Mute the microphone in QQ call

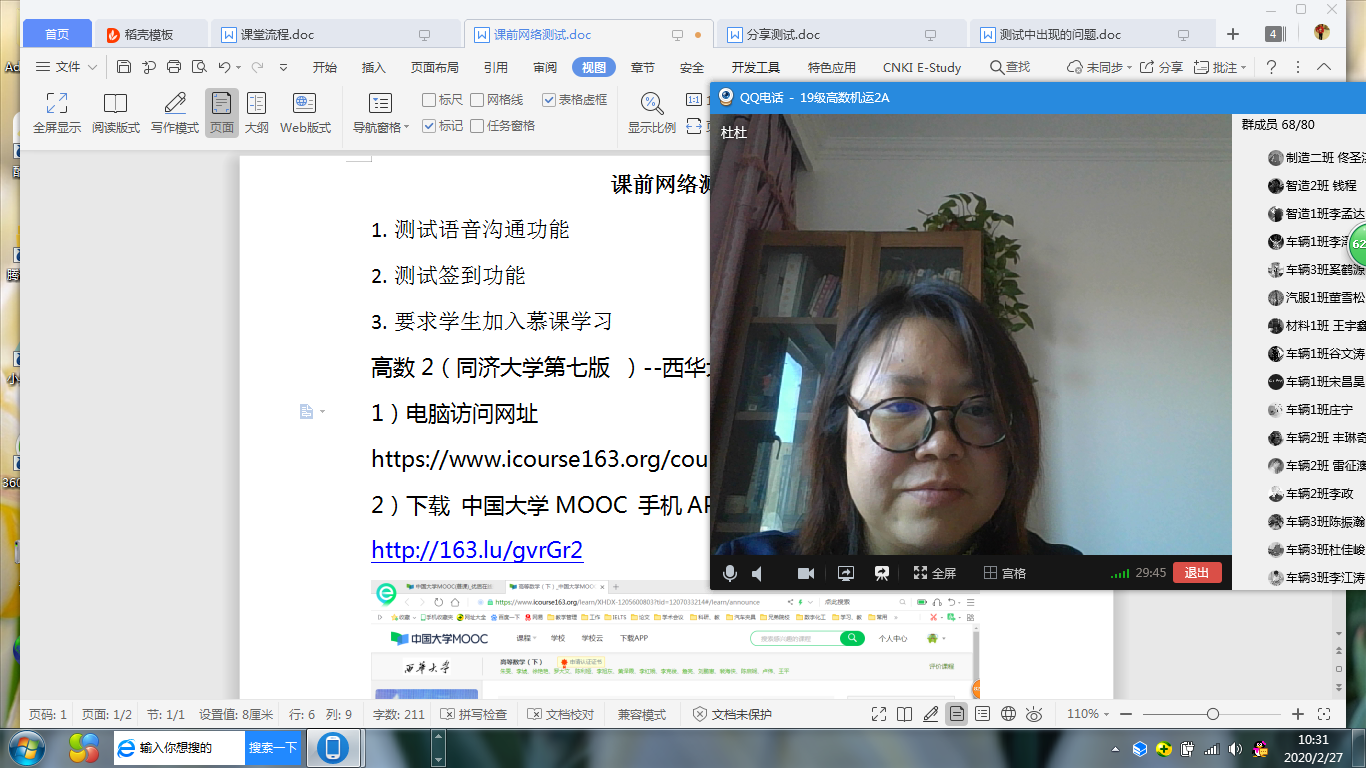coord(730,573)
